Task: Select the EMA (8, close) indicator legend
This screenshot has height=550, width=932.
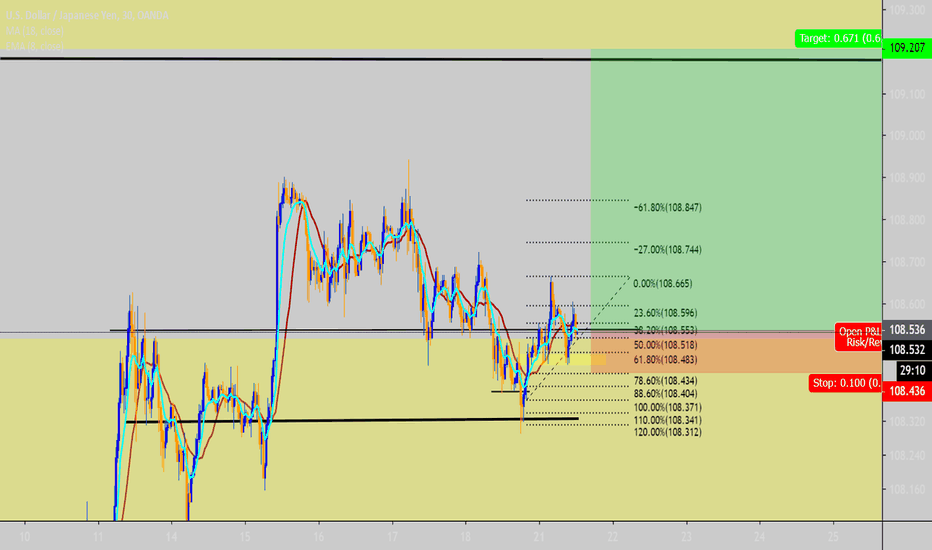Action: point(34,46)
